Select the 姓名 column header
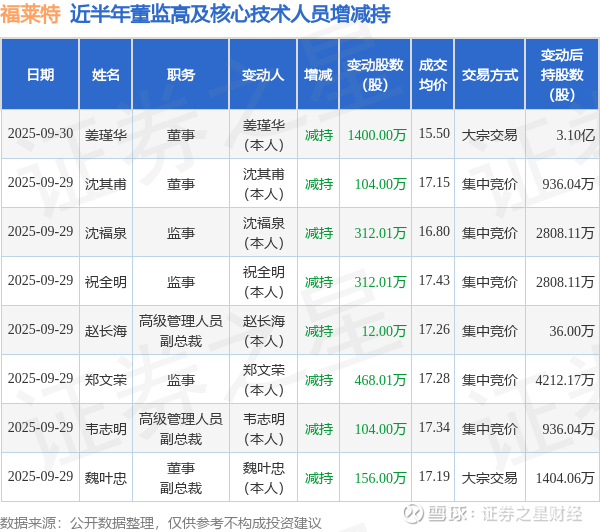 tap(106, 75)
